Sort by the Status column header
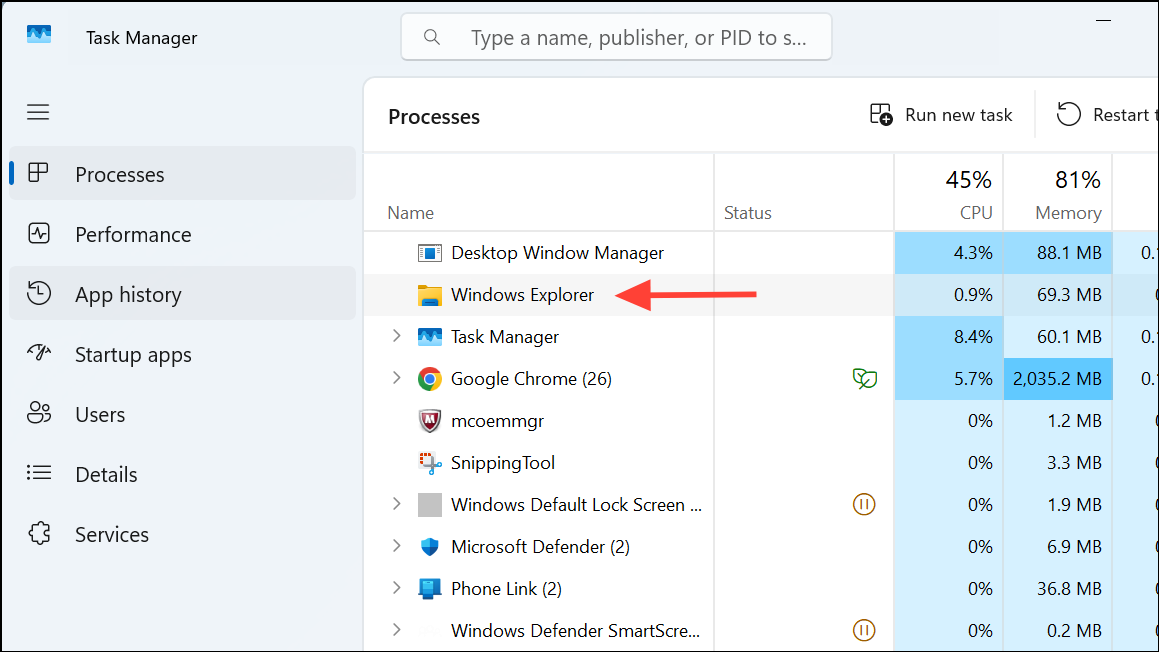Viewport: 1159px width, 652px height. point(804,192)
